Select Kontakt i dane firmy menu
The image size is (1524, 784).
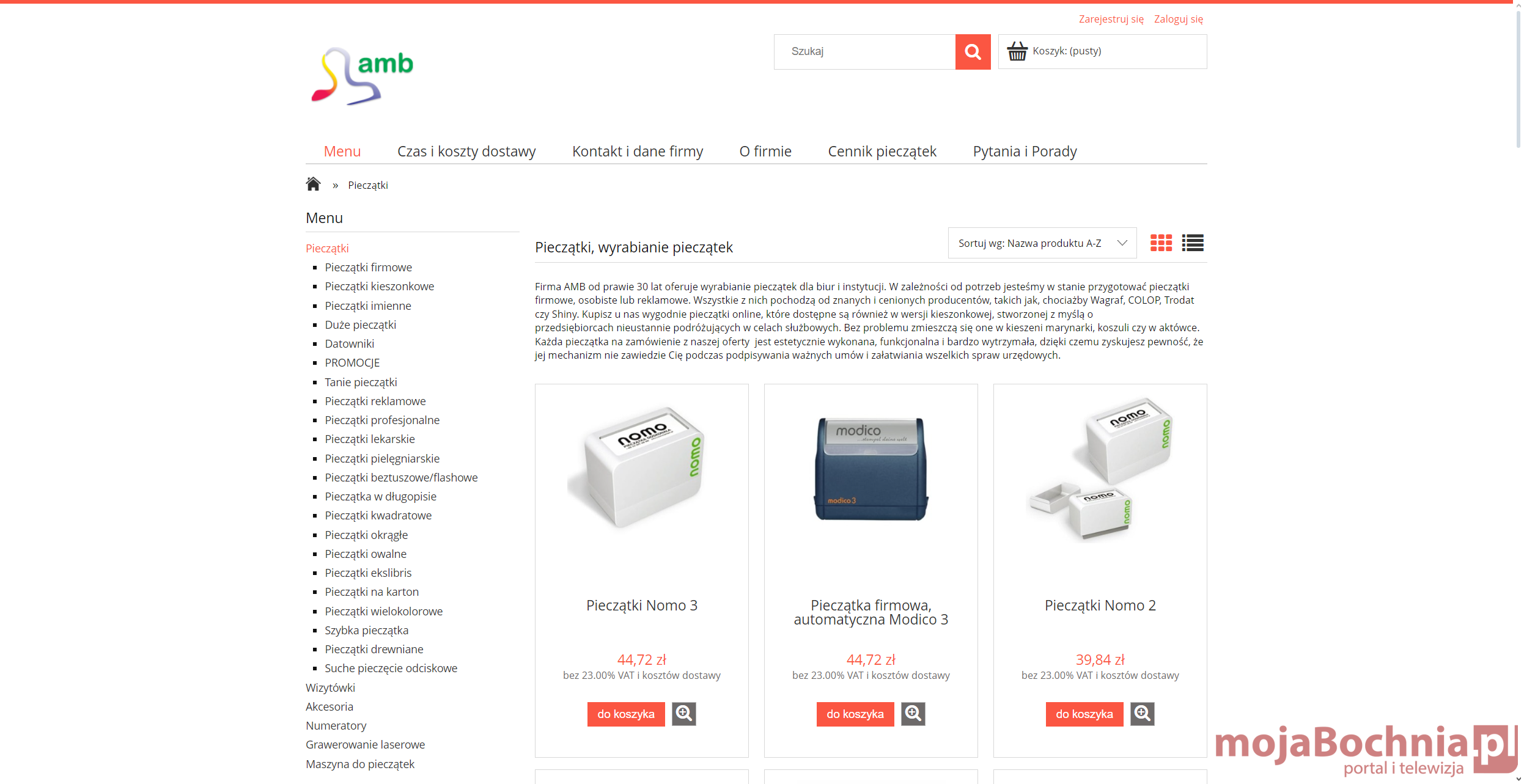coord(638,152)
